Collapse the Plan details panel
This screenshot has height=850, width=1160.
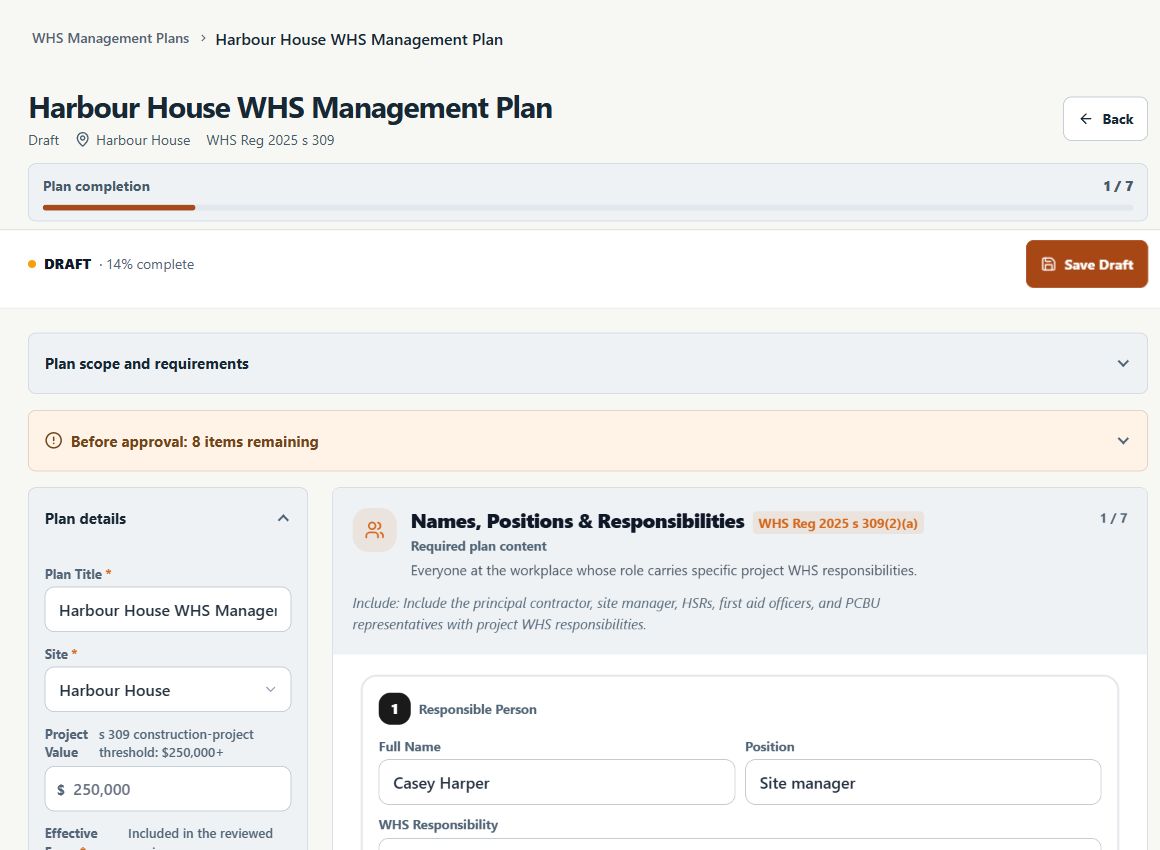[x=283, y=519]
